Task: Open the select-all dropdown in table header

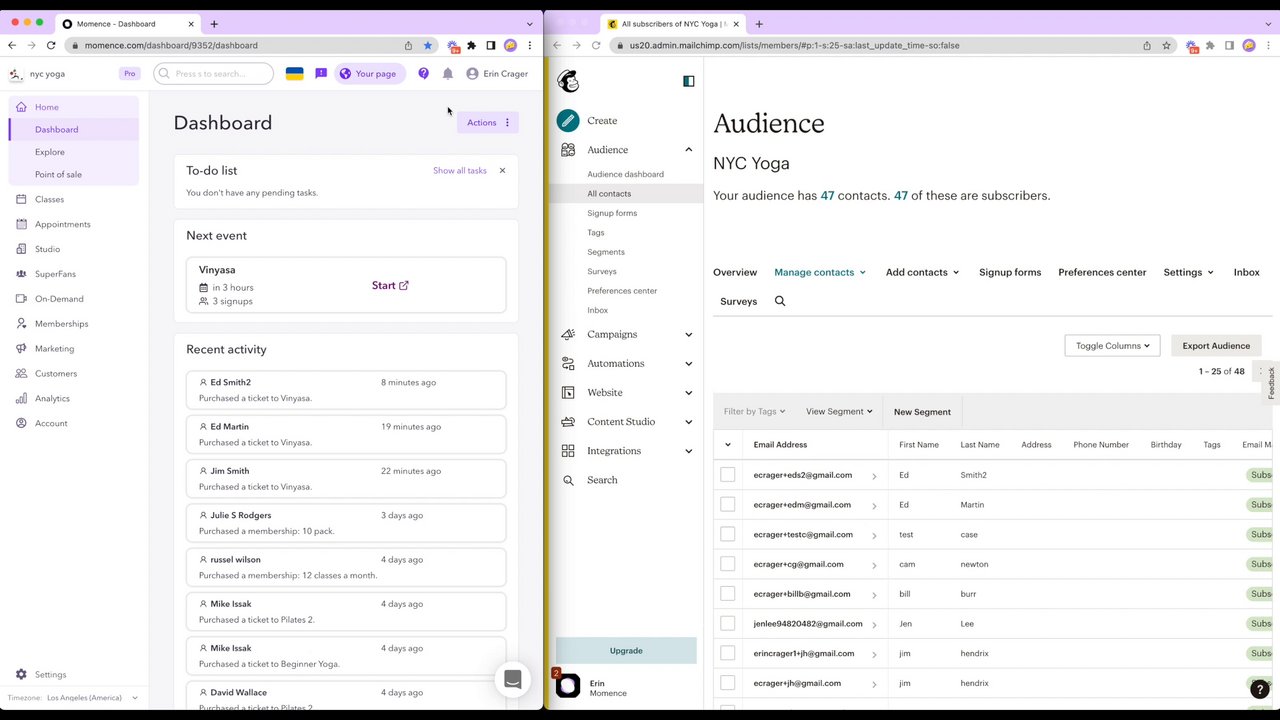Action: coord(728,445)
